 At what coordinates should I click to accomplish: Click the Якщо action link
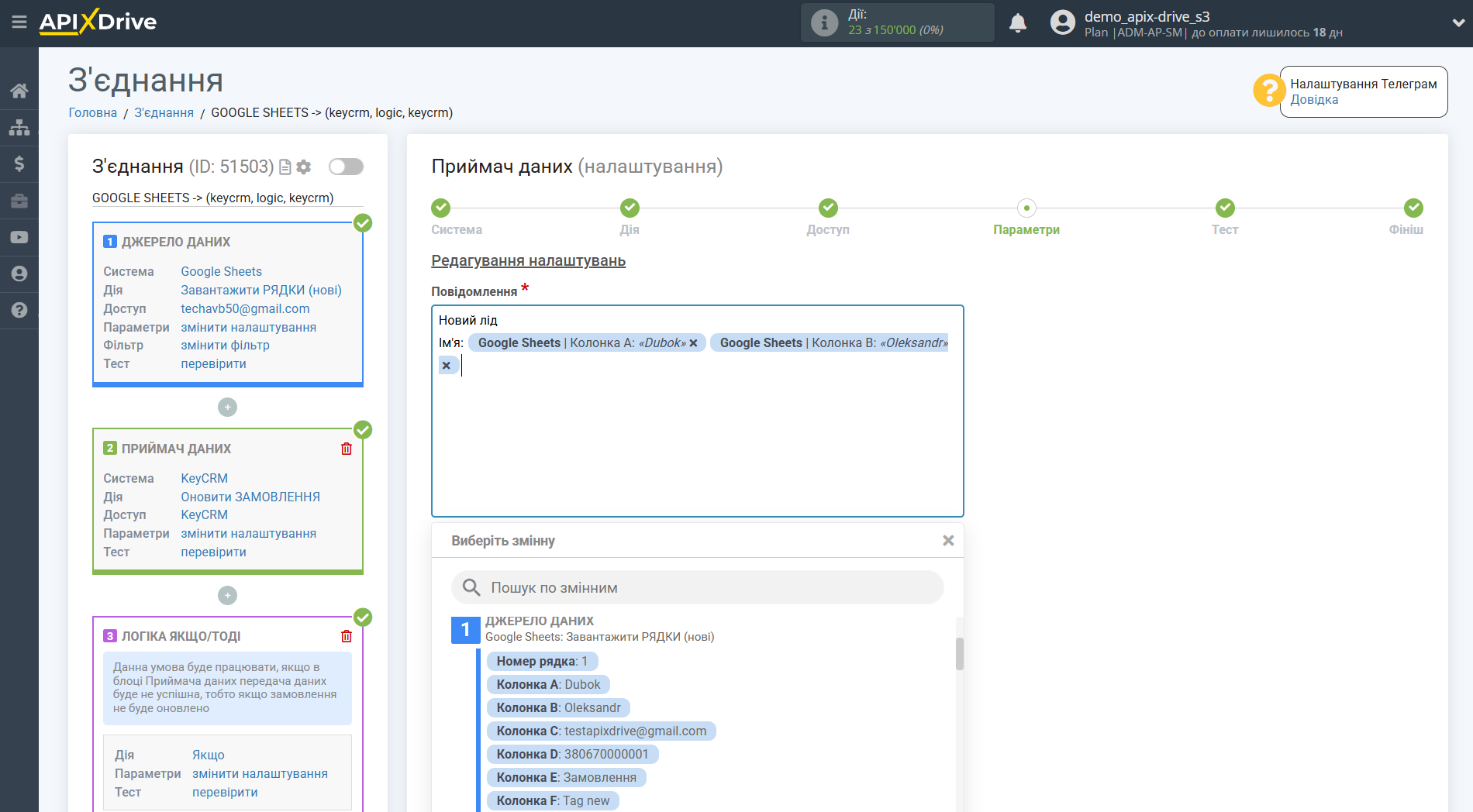point(209,755)
